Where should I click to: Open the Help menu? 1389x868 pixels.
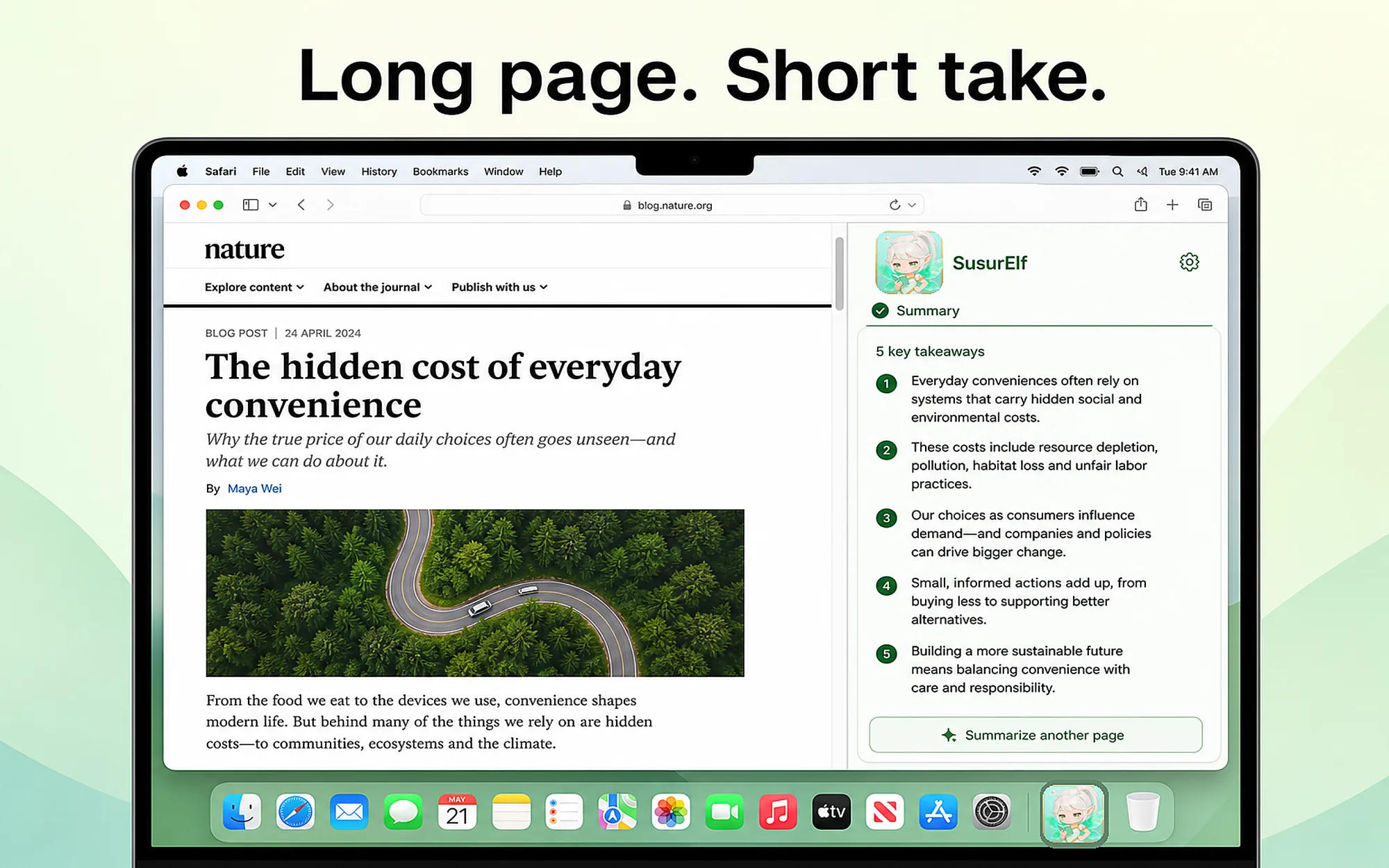(x=550, y=172)
